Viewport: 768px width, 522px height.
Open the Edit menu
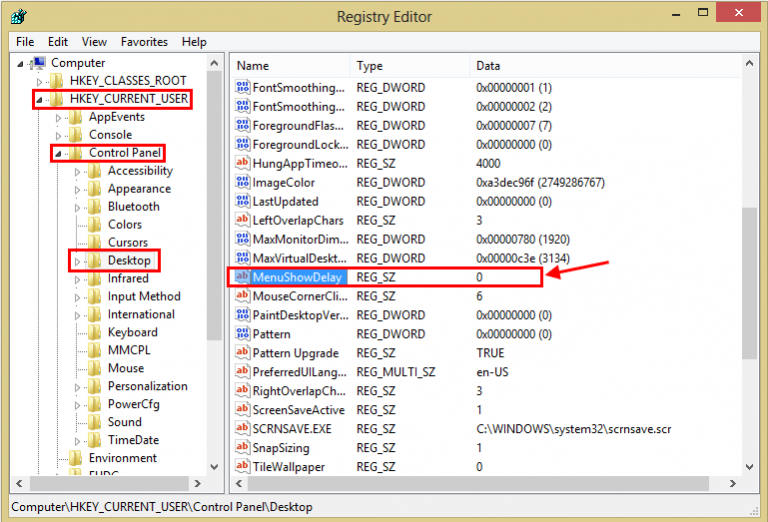tap(58, 42)
